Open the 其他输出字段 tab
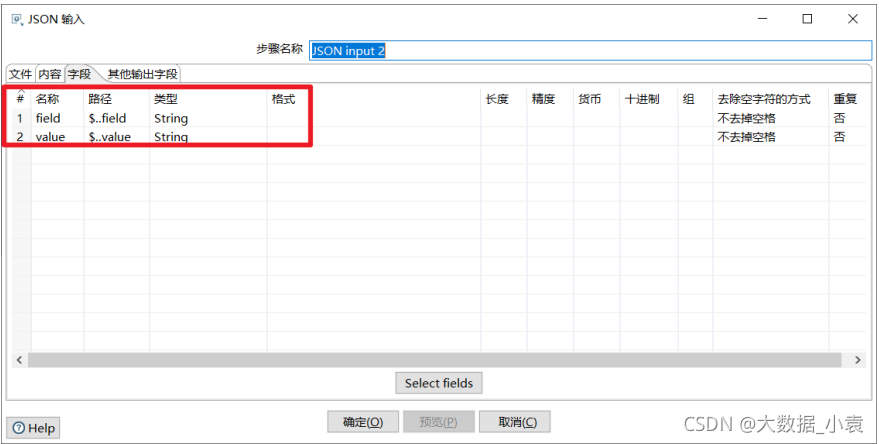The width and height of the screenshot is (879, 444). [142, 74]
